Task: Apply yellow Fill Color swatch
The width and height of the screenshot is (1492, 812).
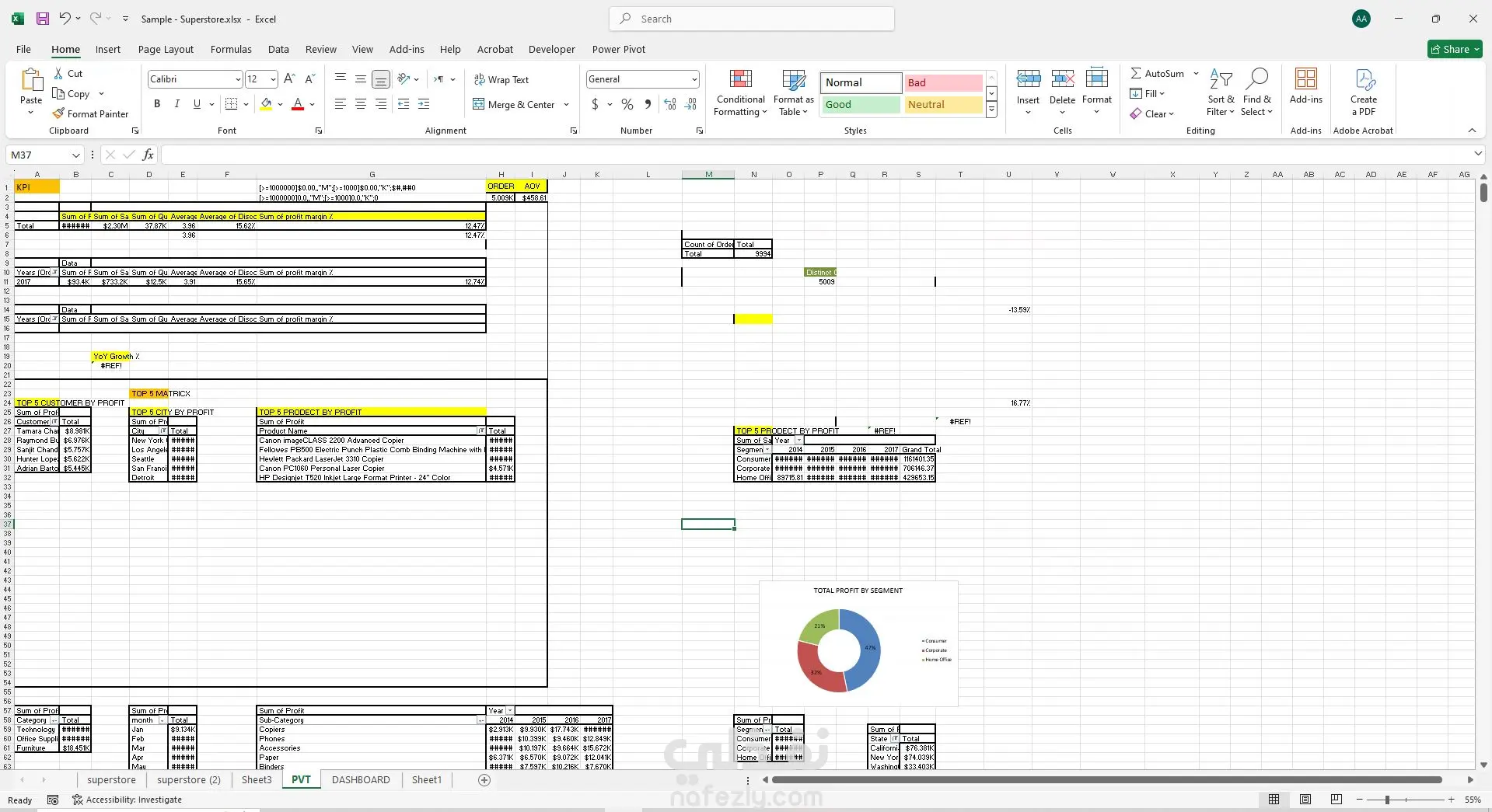Action: pos(266,104)
